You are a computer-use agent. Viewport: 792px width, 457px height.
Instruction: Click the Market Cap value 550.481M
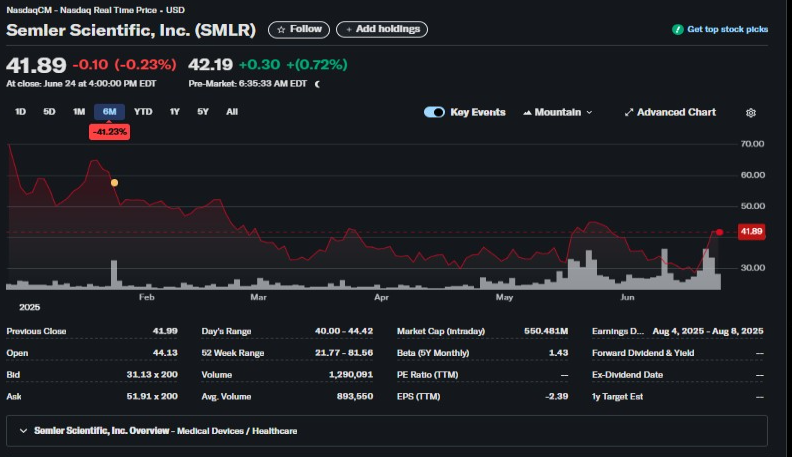pyautogui.click(x=546, y=331)
